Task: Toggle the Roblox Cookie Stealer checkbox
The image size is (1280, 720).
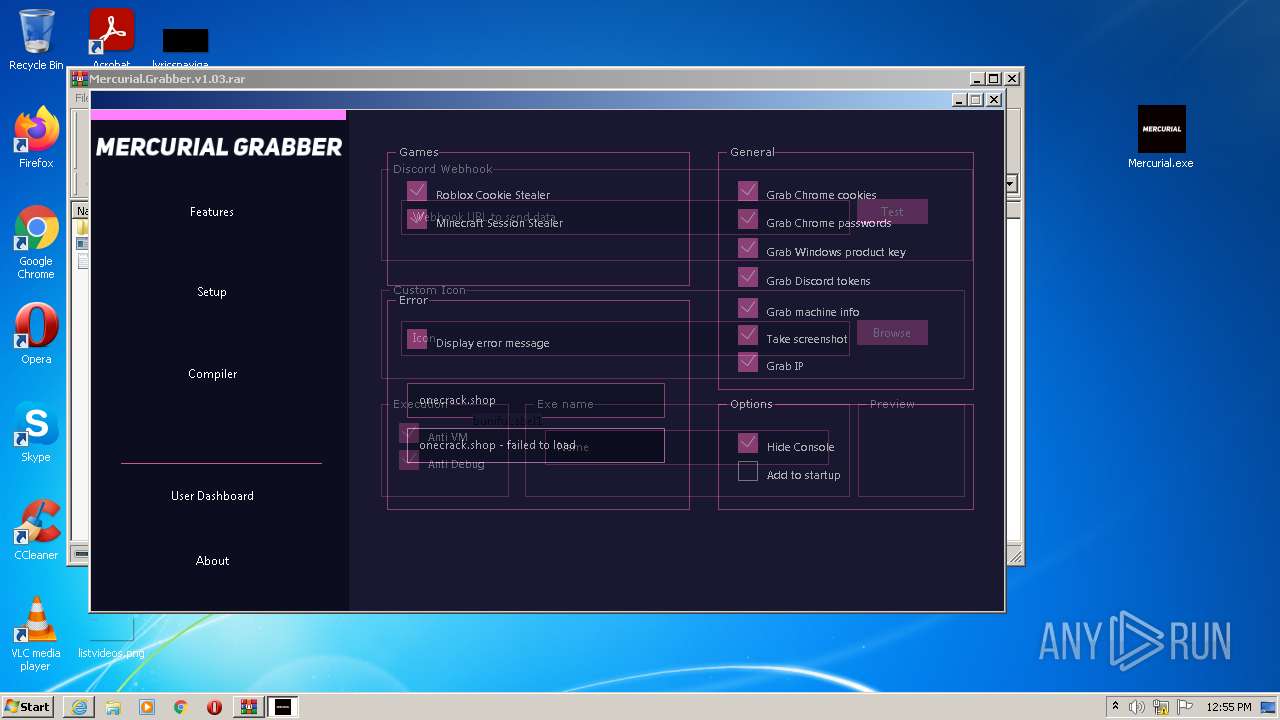Action: (417, 191)
